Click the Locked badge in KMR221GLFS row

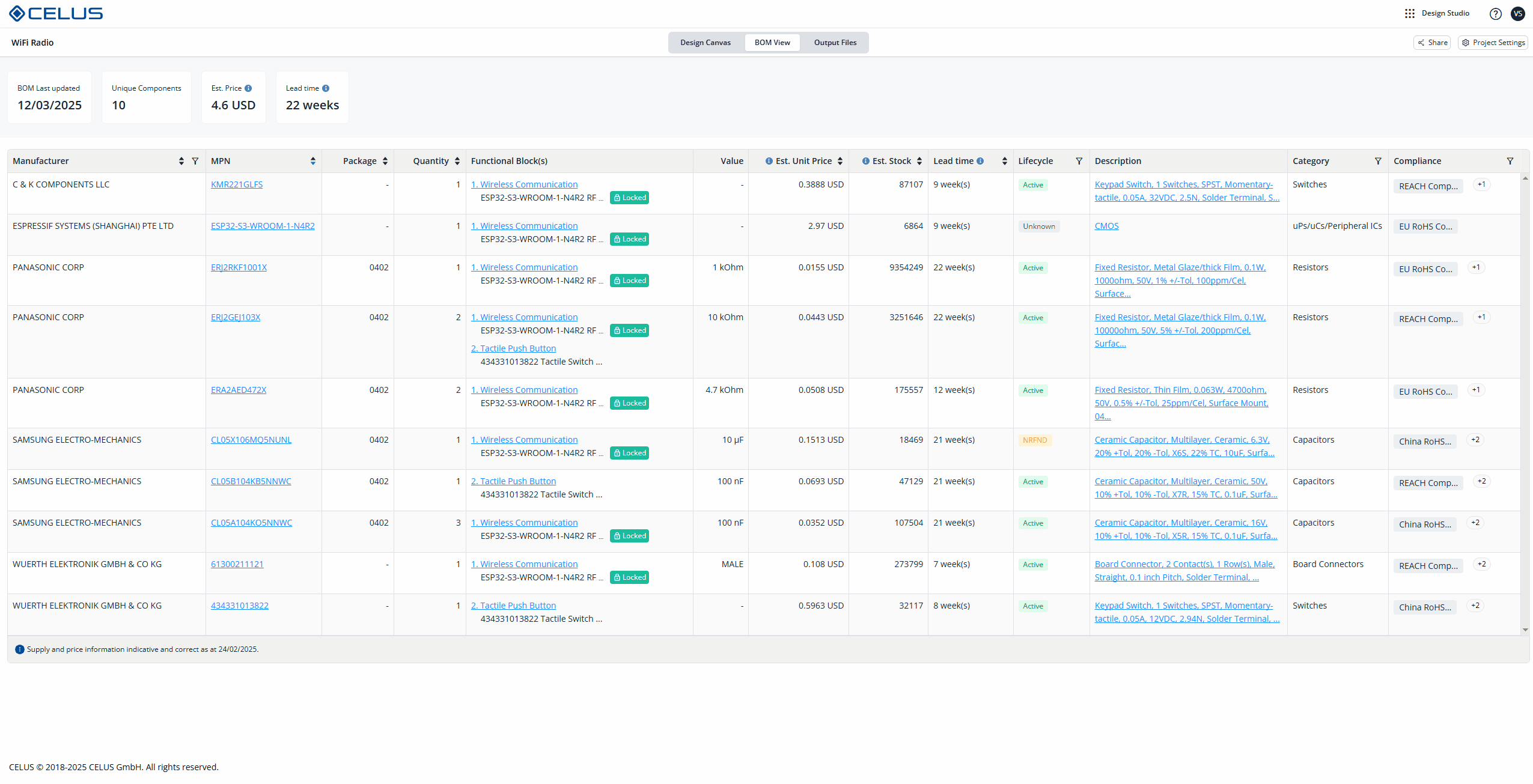pyautogui.click(x=629, y=198)
